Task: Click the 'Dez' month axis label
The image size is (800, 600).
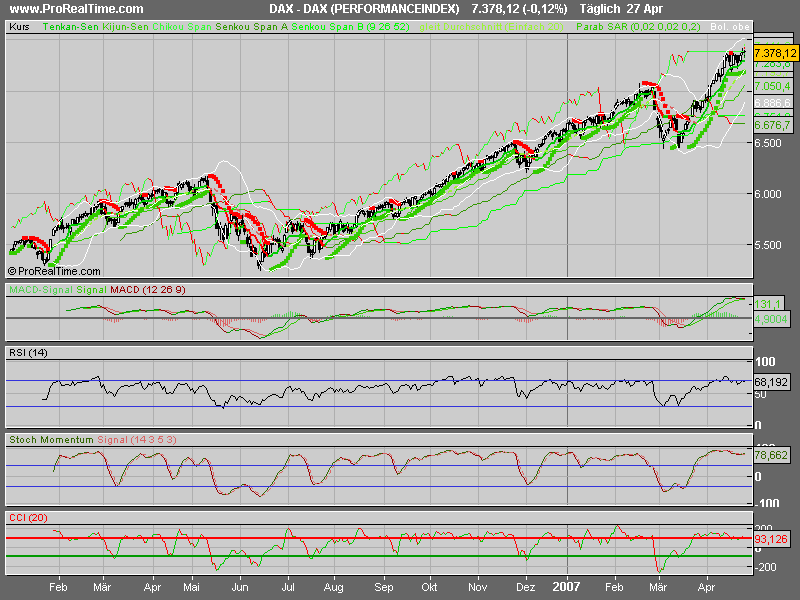Action: [525, 587]
